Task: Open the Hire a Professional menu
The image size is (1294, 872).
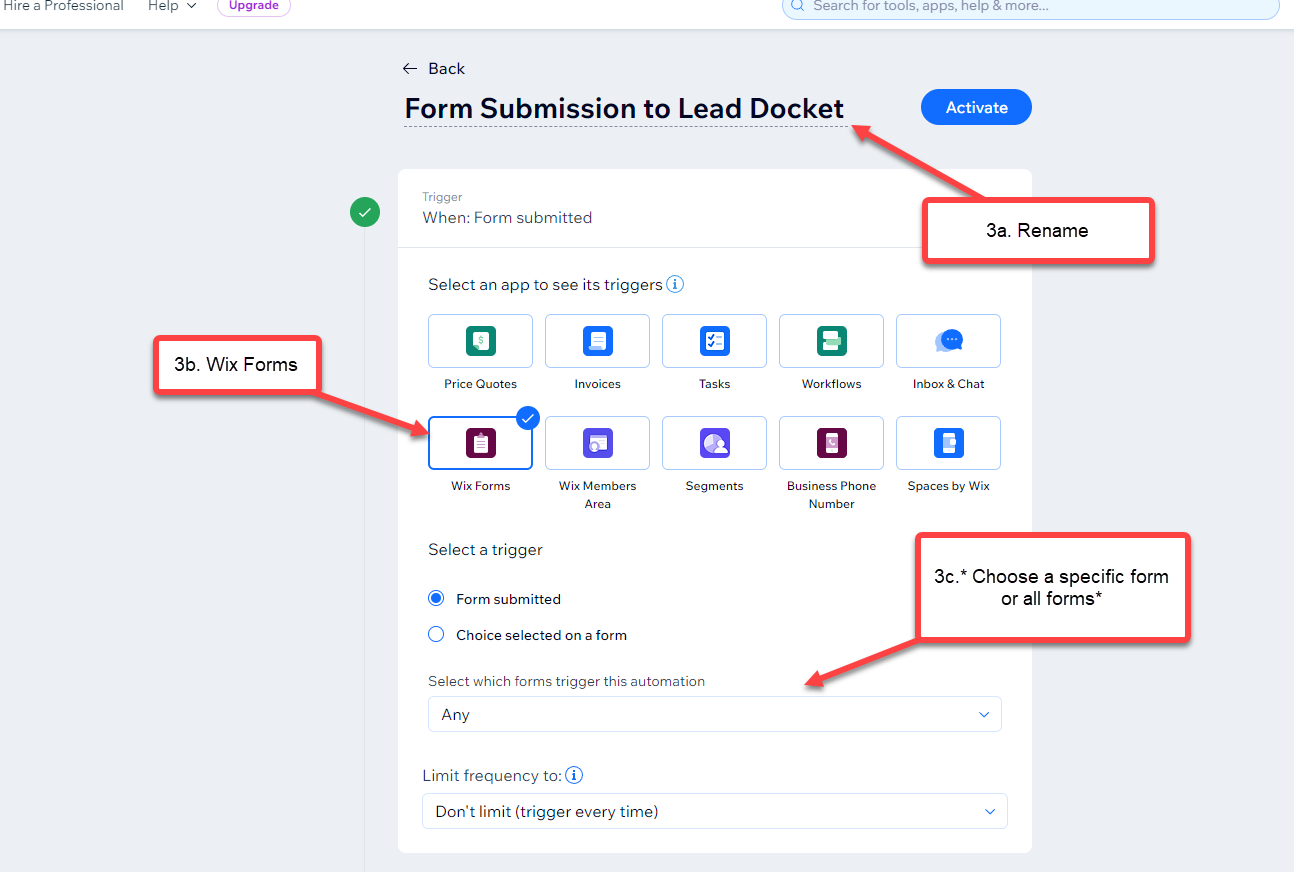Action: coord(63,7)
